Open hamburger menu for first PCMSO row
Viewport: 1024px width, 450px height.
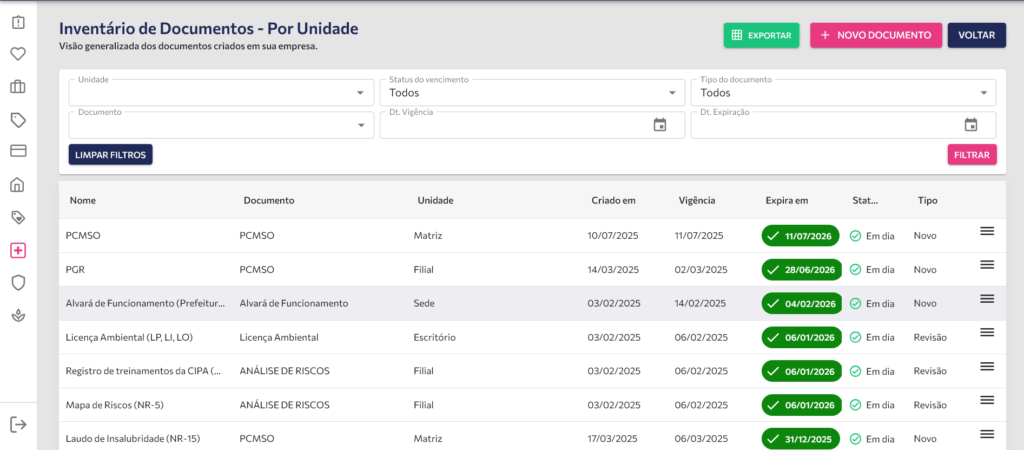coord(986,231)
